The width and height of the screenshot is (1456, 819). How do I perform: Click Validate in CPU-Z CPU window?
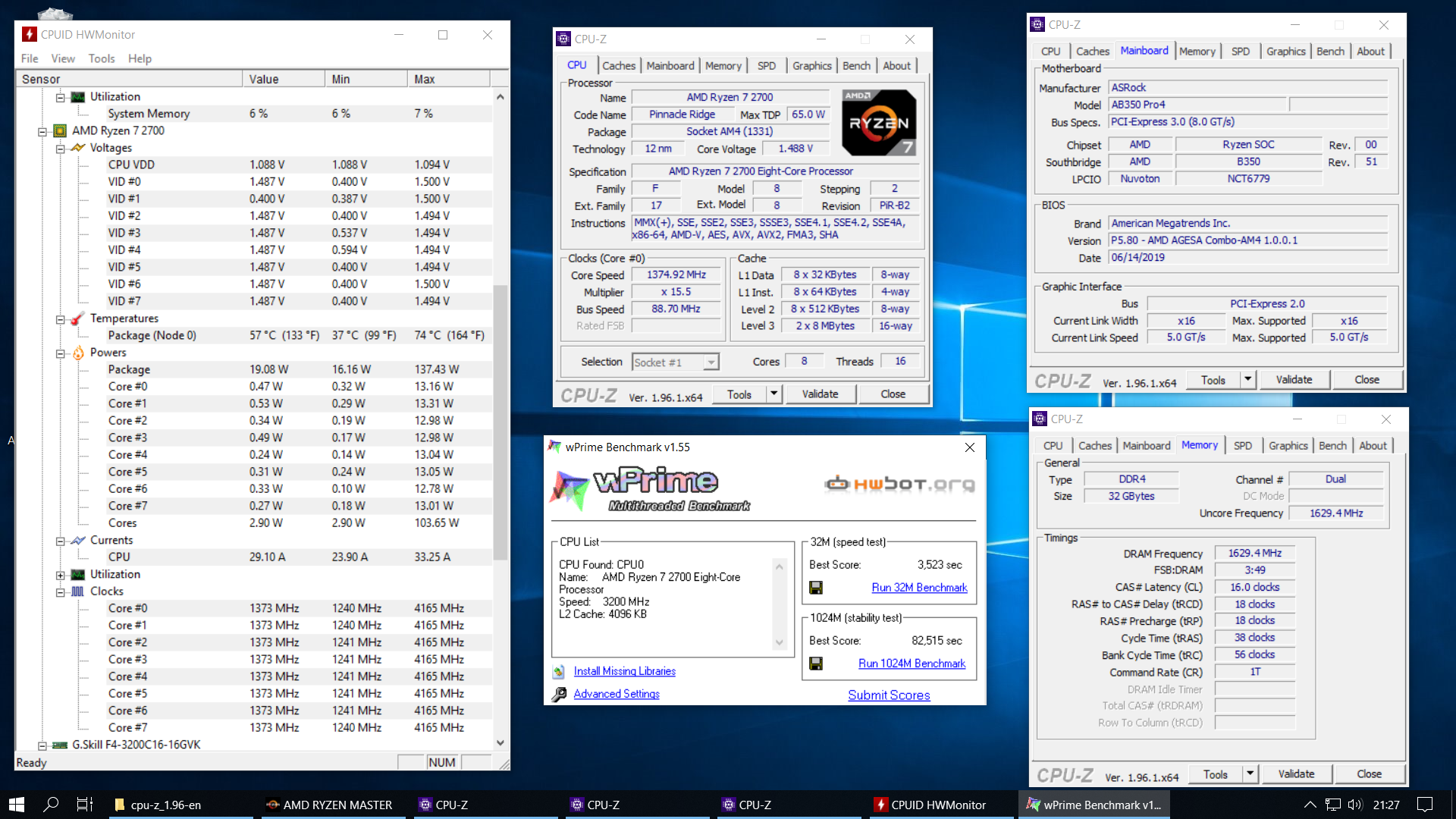pyautogui.click(x=820, y=394)
